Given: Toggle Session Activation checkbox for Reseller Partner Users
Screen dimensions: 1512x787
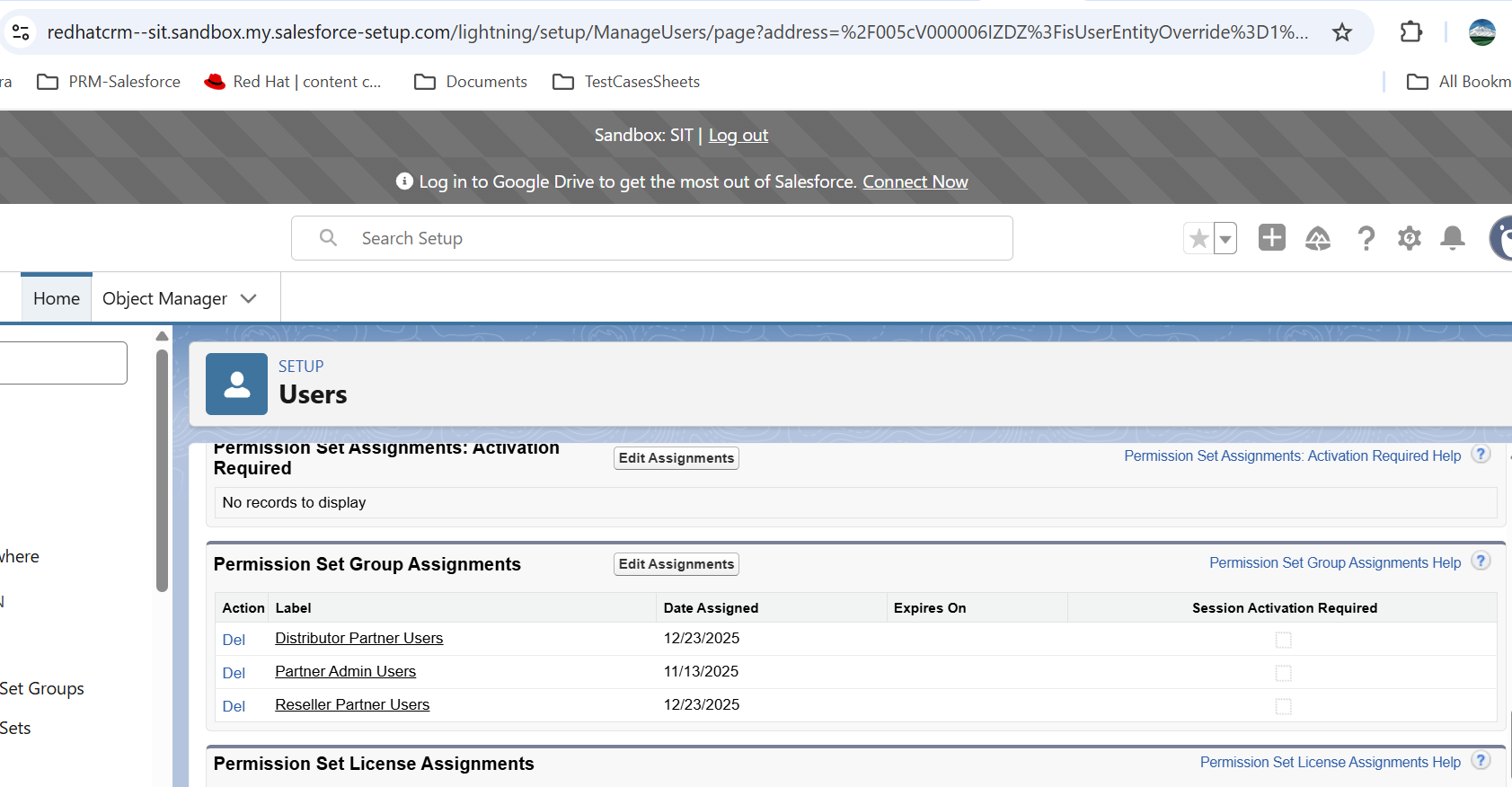Looking at the screenshot, I should click(1284, 706).
